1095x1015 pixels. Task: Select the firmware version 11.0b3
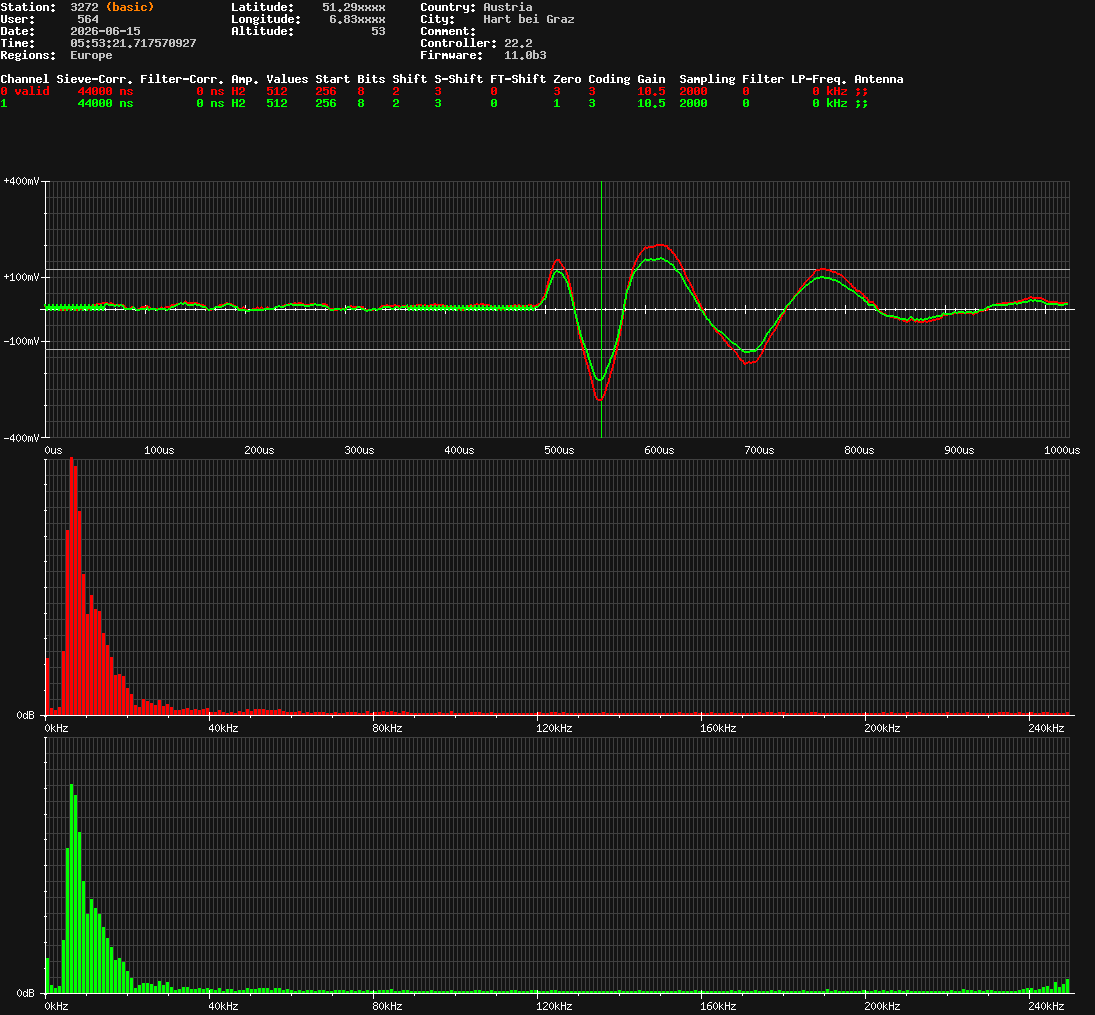(525, 55)
